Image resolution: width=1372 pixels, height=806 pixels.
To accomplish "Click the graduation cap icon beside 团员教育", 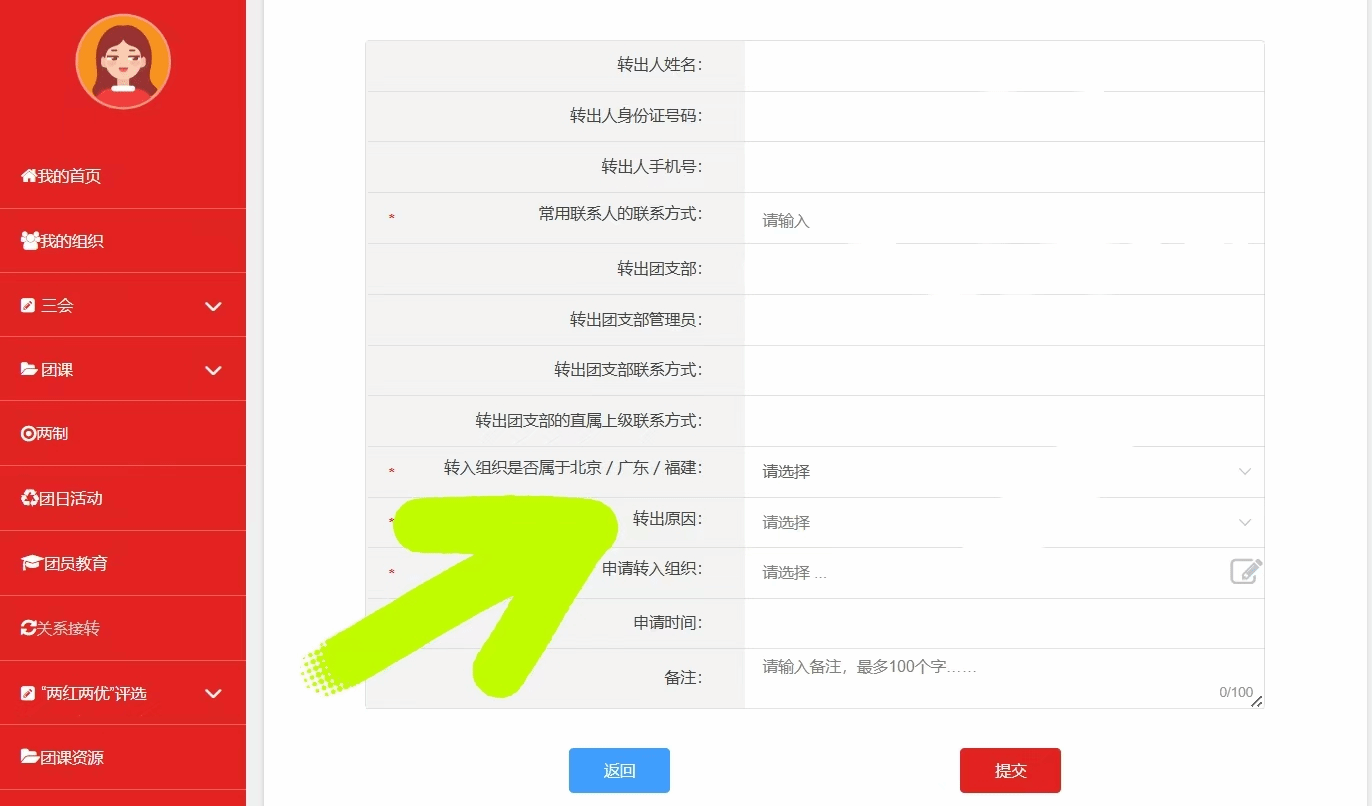I will [31, 563].
